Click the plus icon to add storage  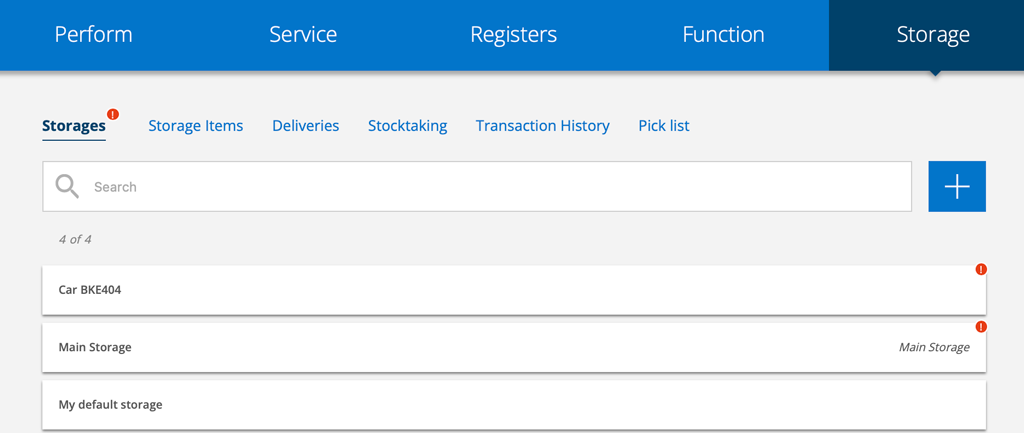pyautogui.click(x=956, y=186)
